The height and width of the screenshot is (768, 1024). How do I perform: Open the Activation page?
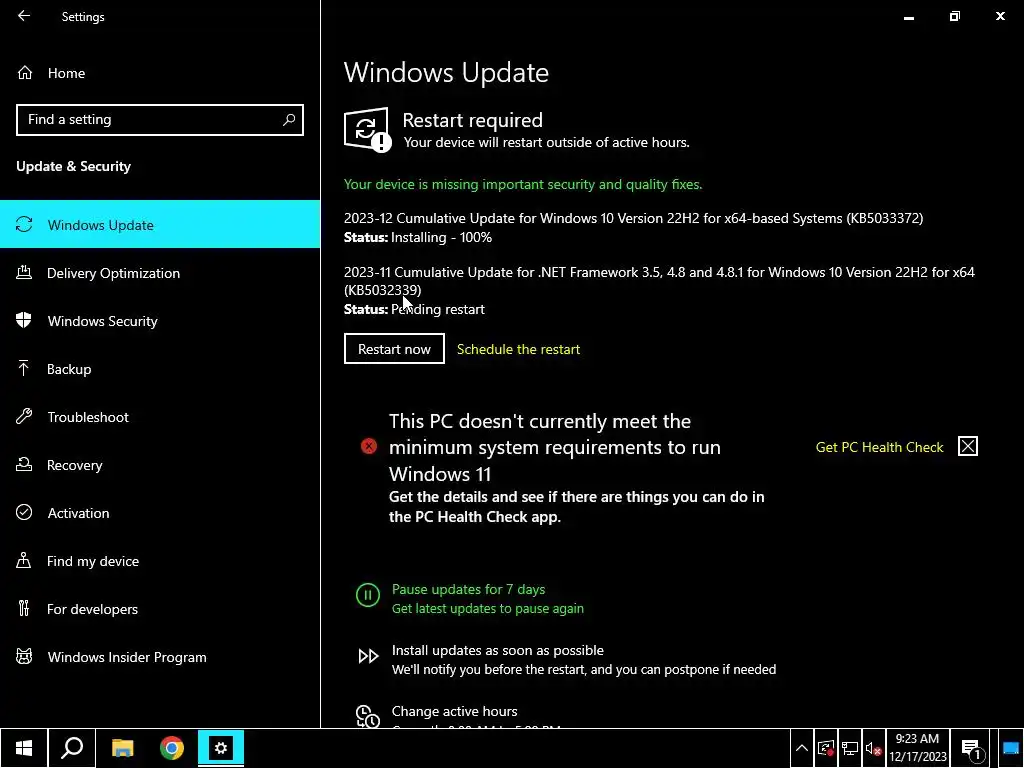(160, 513)
